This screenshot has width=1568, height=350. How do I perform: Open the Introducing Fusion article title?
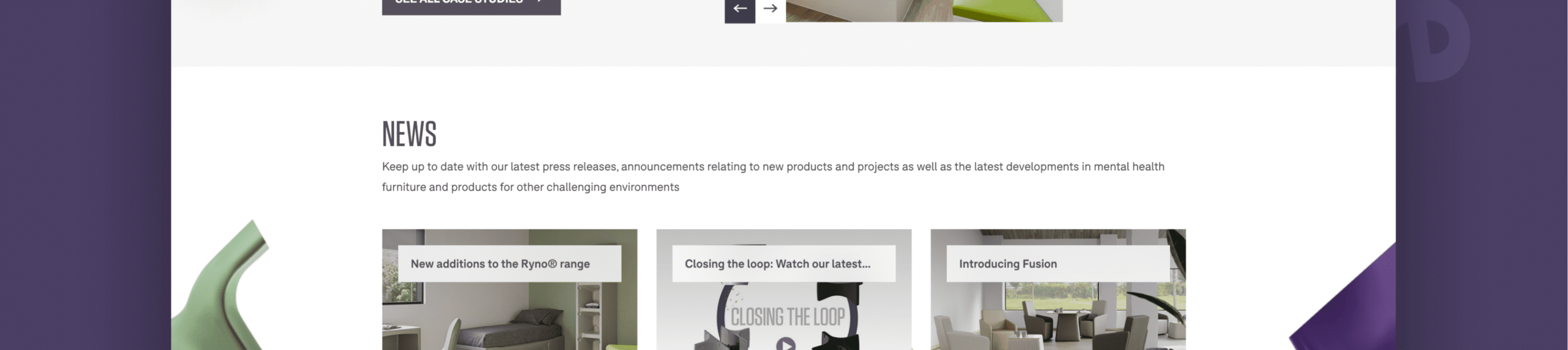[x=1008, y=264]
